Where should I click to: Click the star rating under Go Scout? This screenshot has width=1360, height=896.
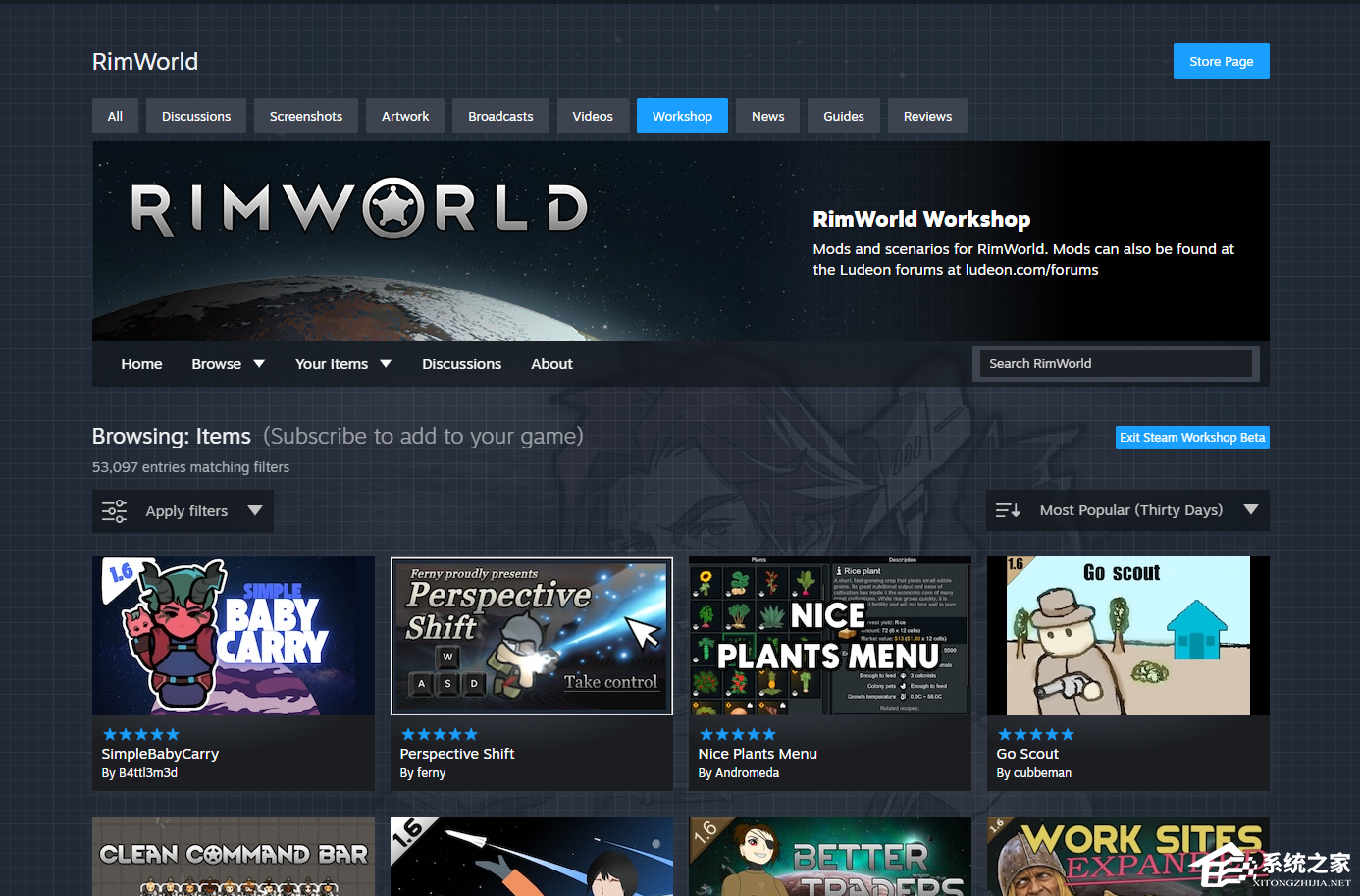click(1036, 734)
